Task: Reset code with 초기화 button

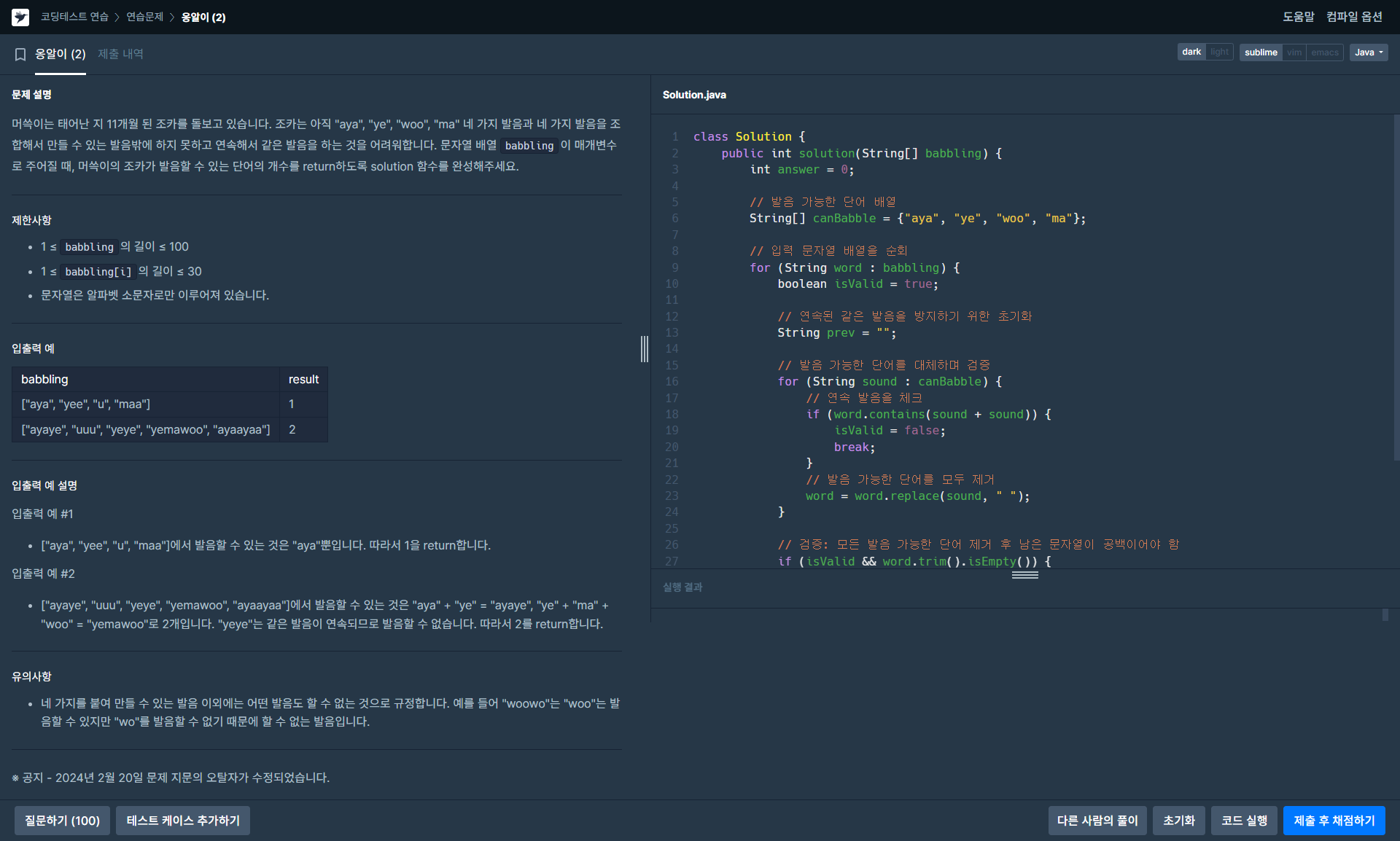Action: (1178, 821)
